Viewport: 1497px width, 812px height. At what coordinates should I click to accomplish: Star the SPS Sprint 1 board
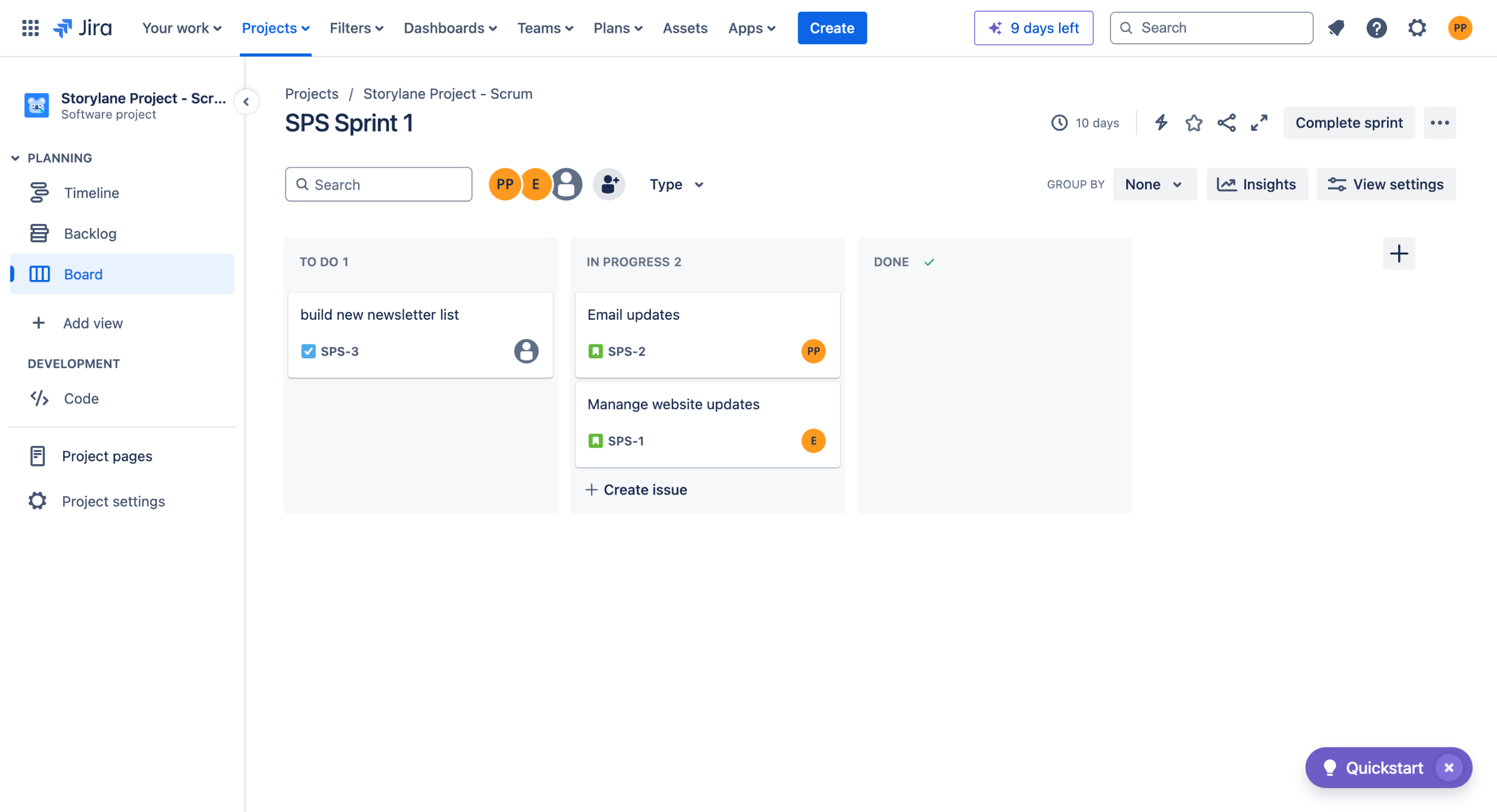tap(1194, 123)
